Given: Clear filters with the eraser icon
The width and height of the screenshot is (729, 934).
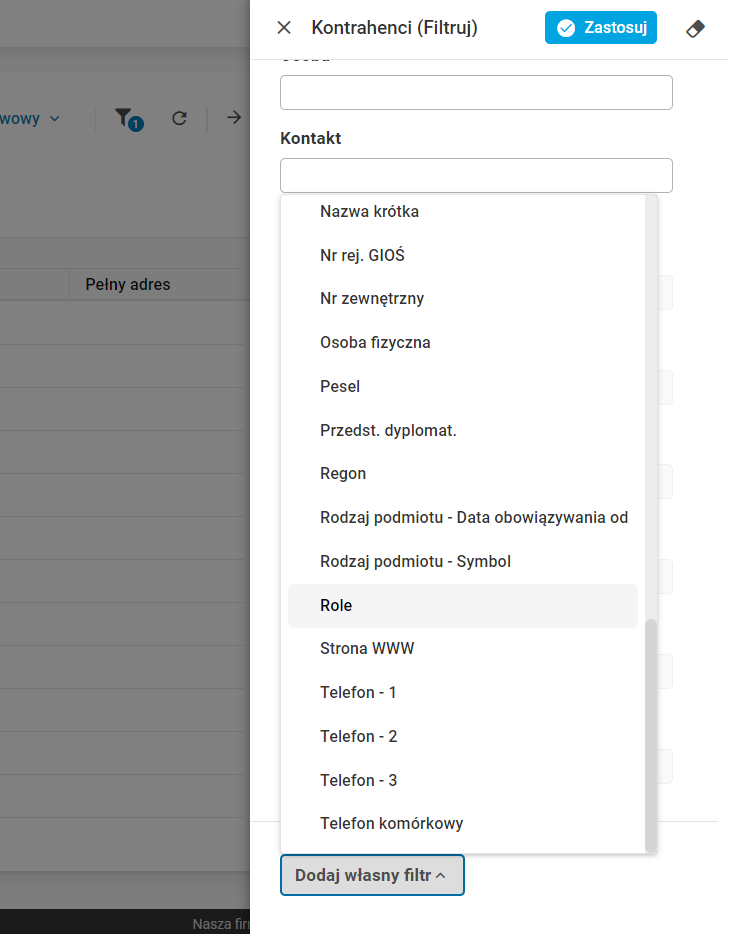Looking at the screenshot, I should (x=695, y=28).
